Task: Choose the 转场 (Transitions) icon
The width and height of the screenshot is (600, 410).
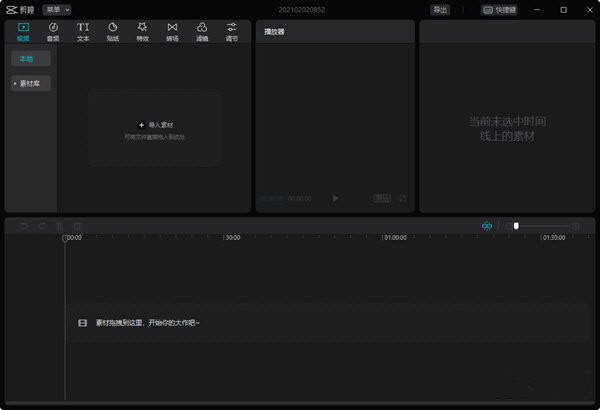Action: point(173,31)
